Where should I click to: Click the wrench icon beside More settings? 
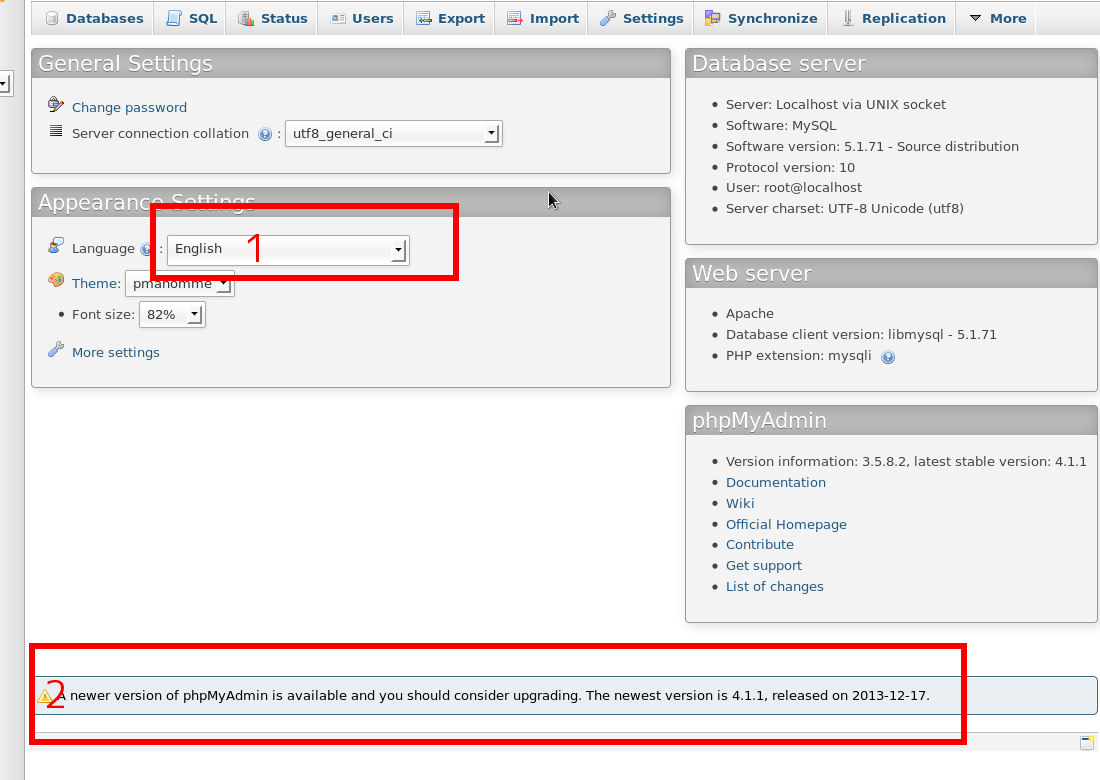coord(56,351)
